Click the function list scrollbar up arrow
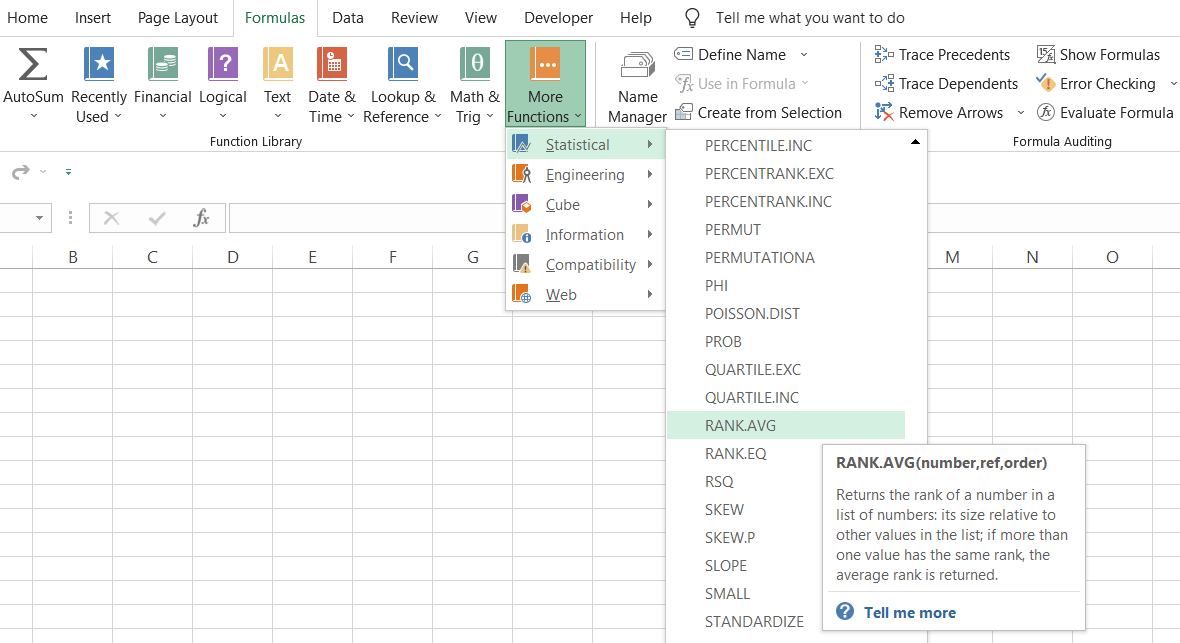 point(914,142)
